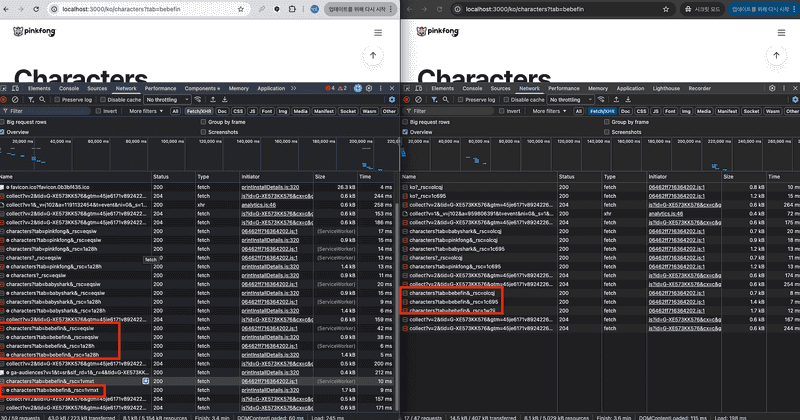The height and width of the screenshot is (420, 800).
Task: Clear the network log in left DevTools
Action: click(x=15, y=100)
